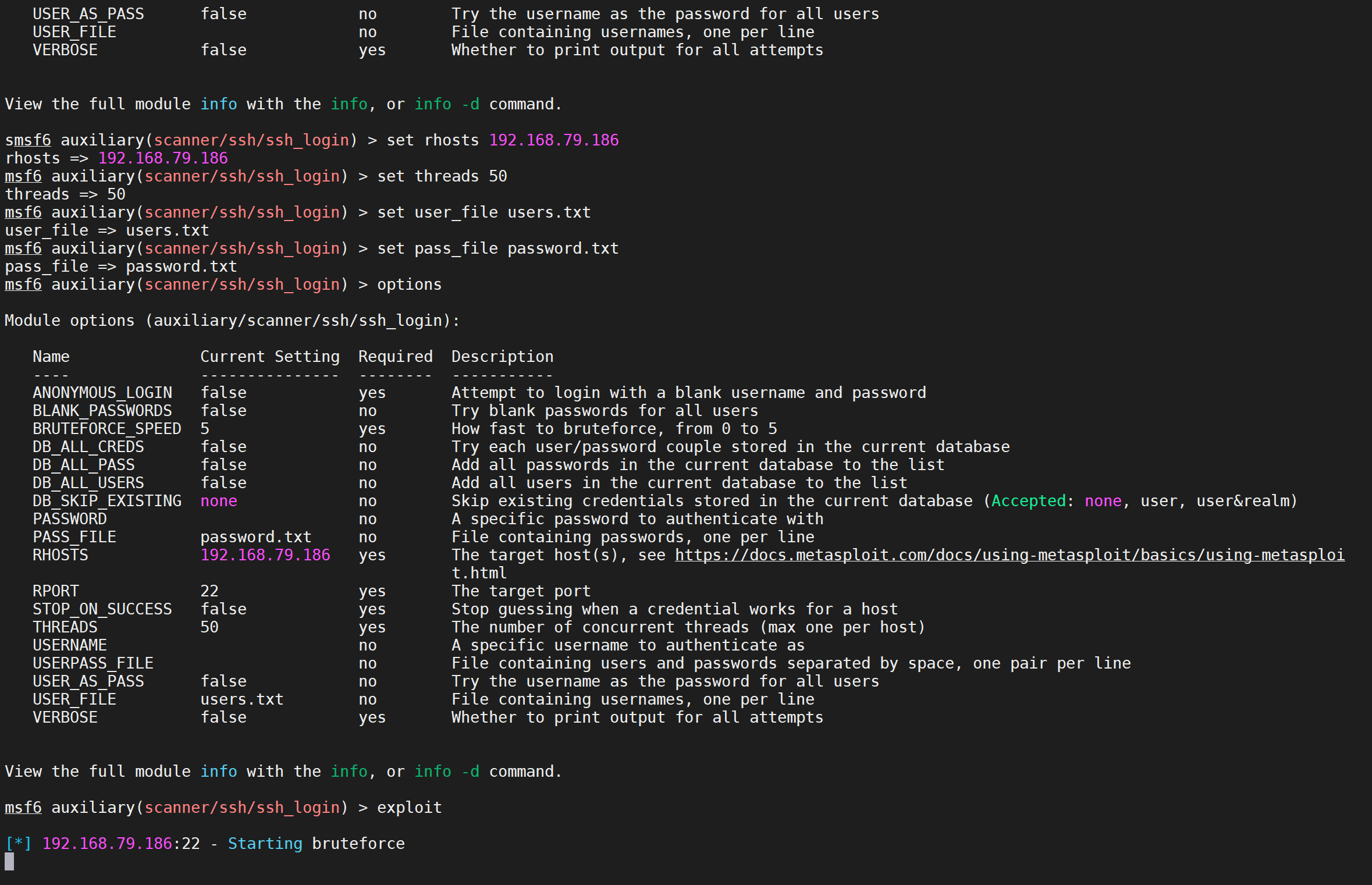Click the PASS_FILE setting password.txt
Image resolution: width=1372 pixels, height=885 pixels.
click(256, 537)
